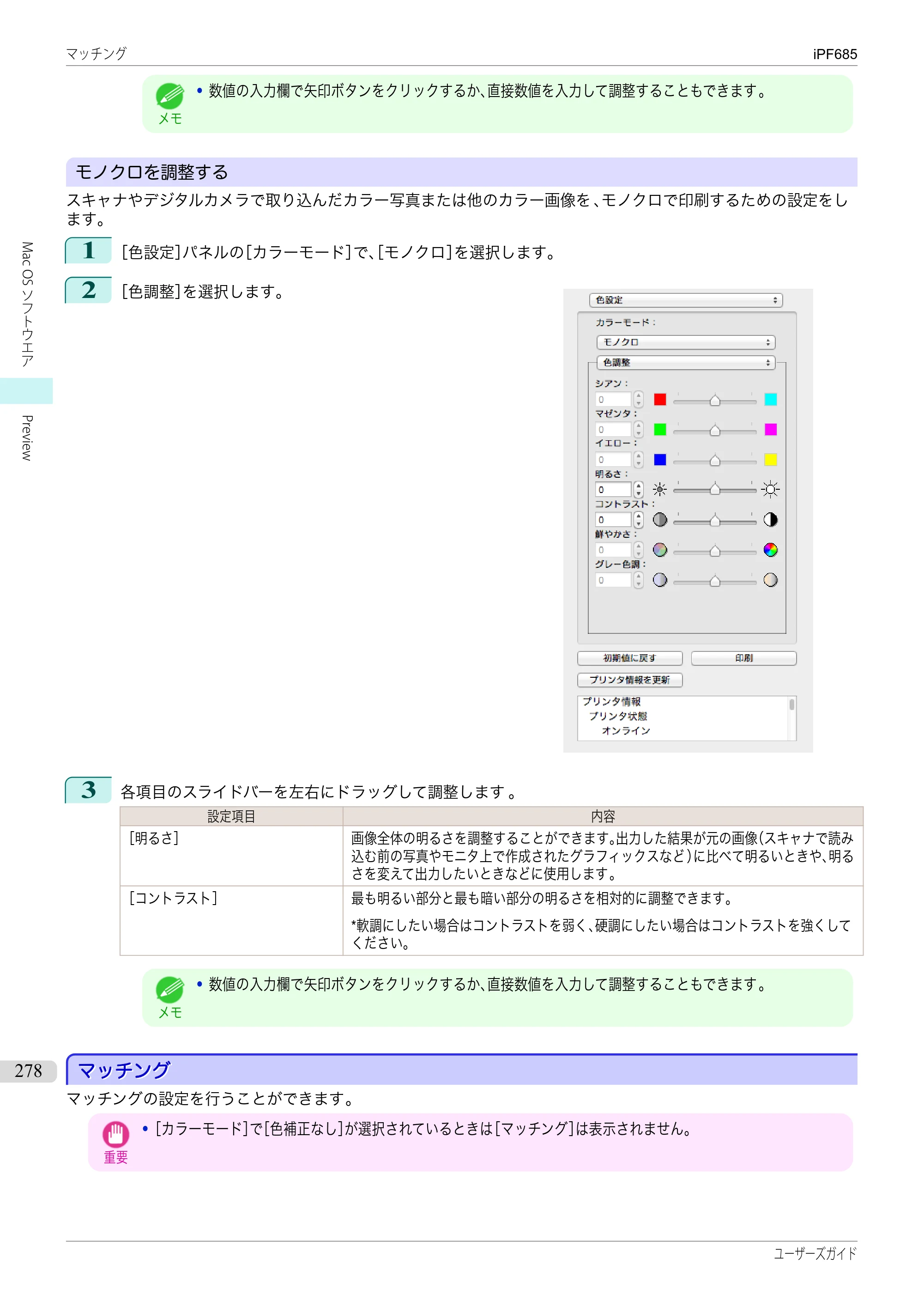The image size is (924, 1307).
Task: Click the 内容 column header
Action: pos(603,816)
